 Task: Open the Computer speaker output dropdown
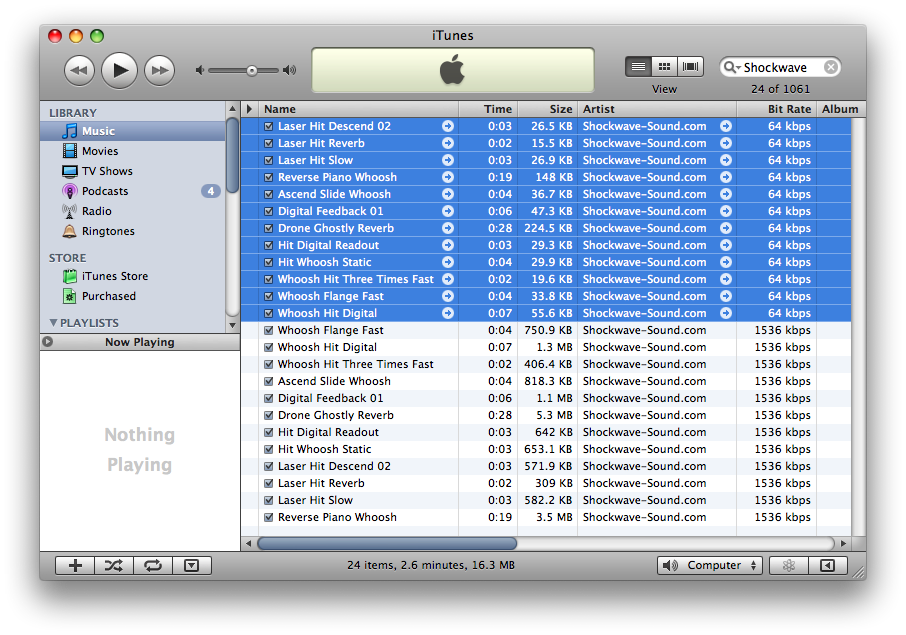[x=709, y=565]
